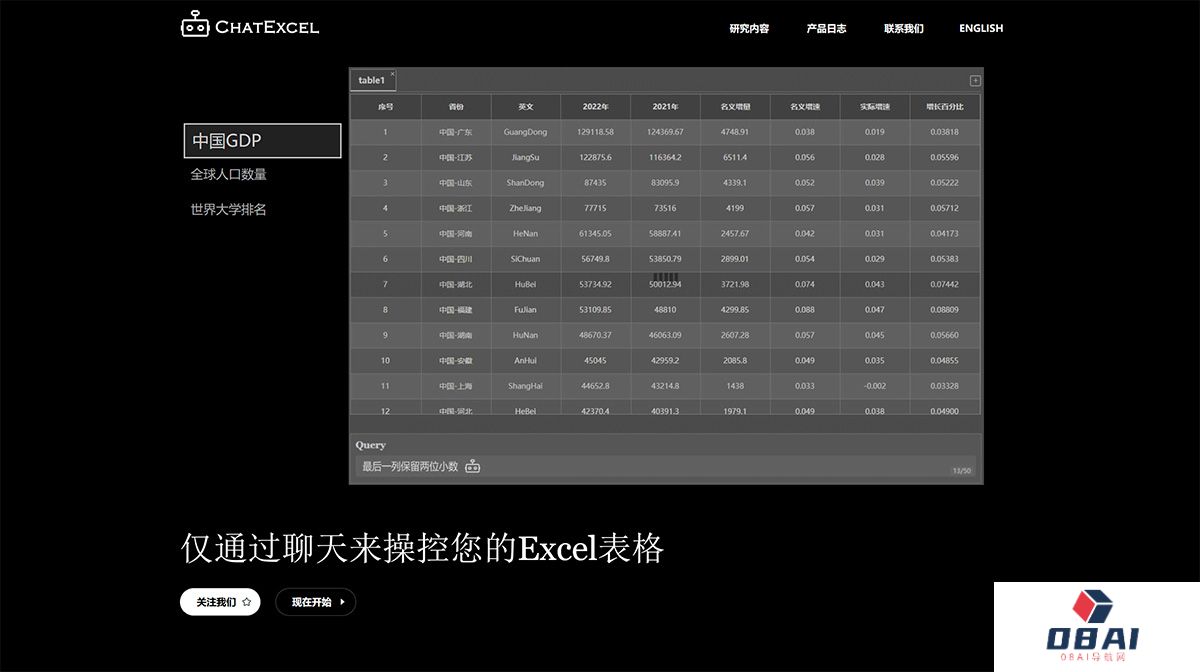Select the 全球人口数量 example
This screenshot has width=1200, height=672.
229,174
